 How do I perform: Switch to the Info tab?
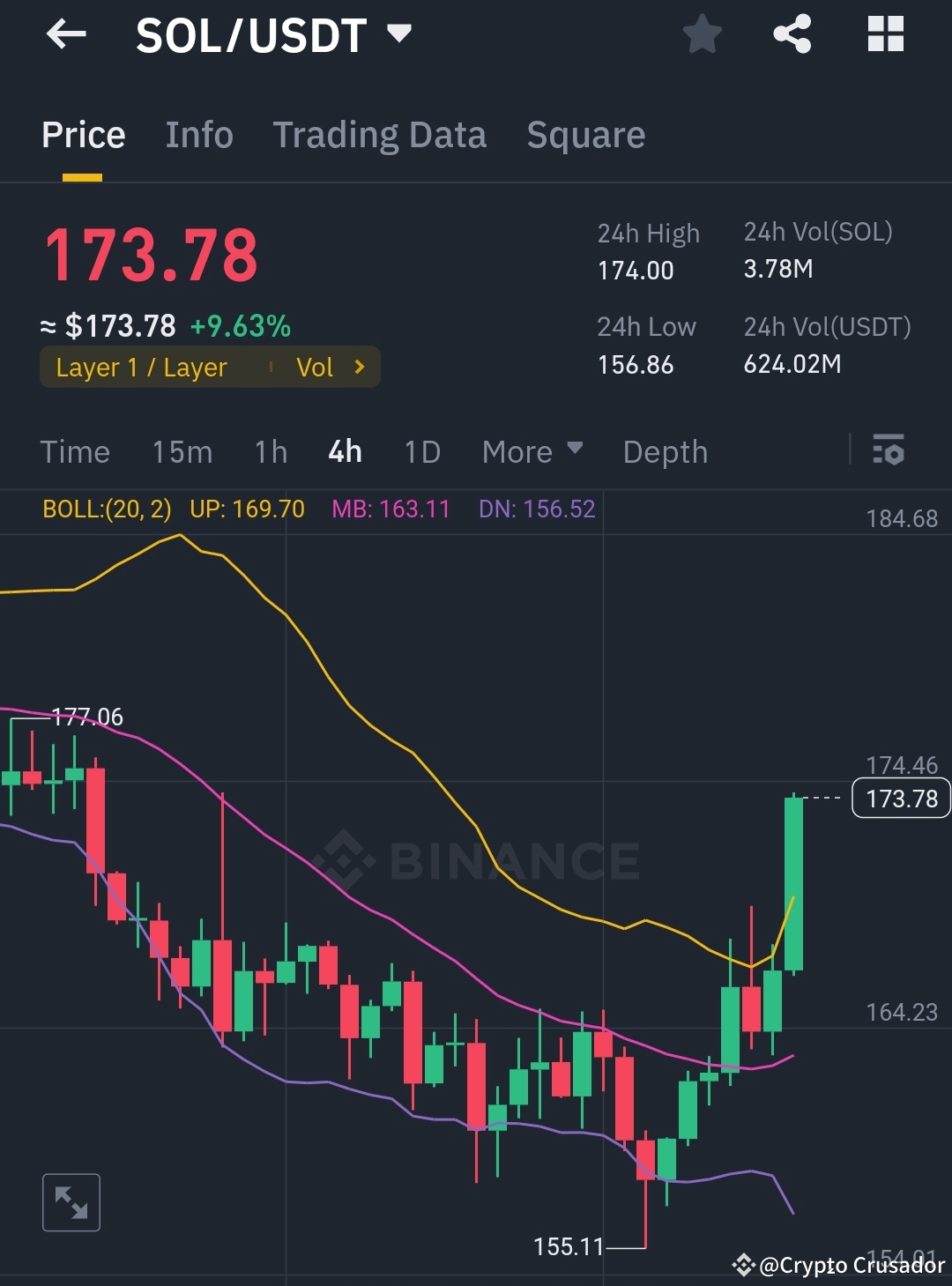(198, 134)
